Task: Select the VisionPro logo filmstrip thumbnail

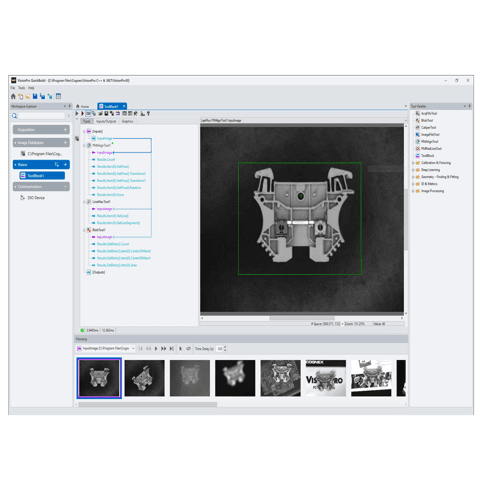Action: coord(326,378)
